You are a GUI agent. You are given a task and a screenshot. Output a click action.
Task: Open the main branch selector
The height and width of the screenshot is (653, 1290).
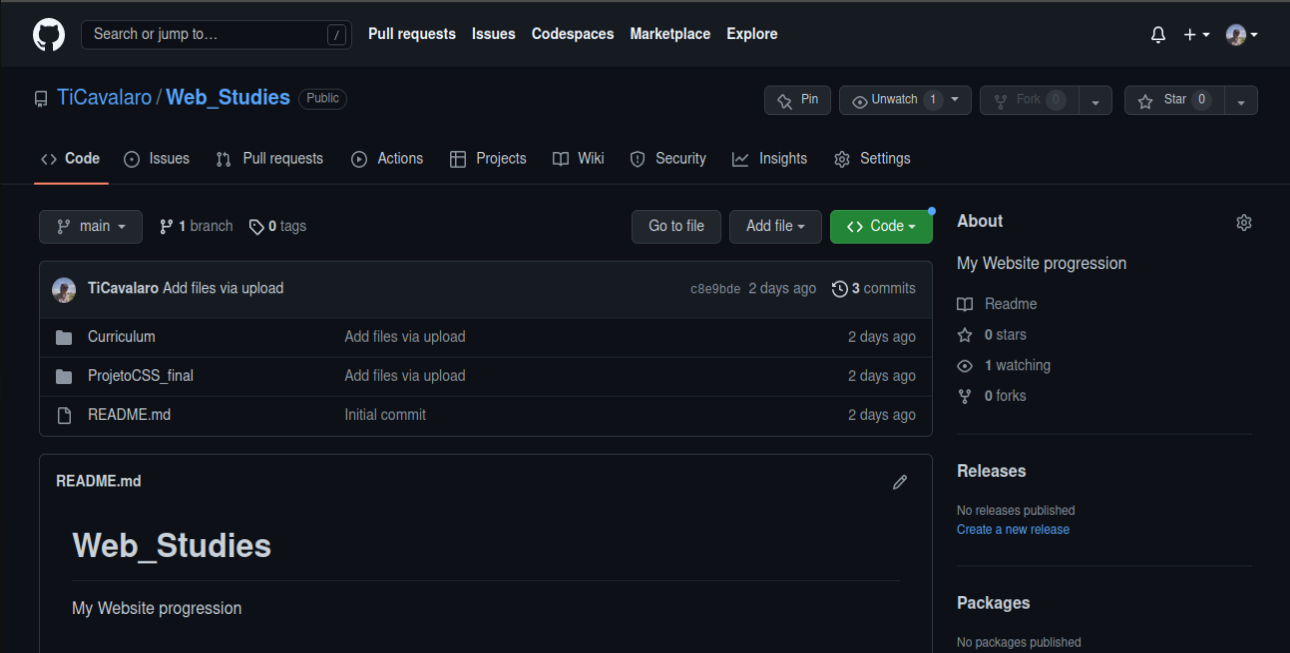[91, 227]
